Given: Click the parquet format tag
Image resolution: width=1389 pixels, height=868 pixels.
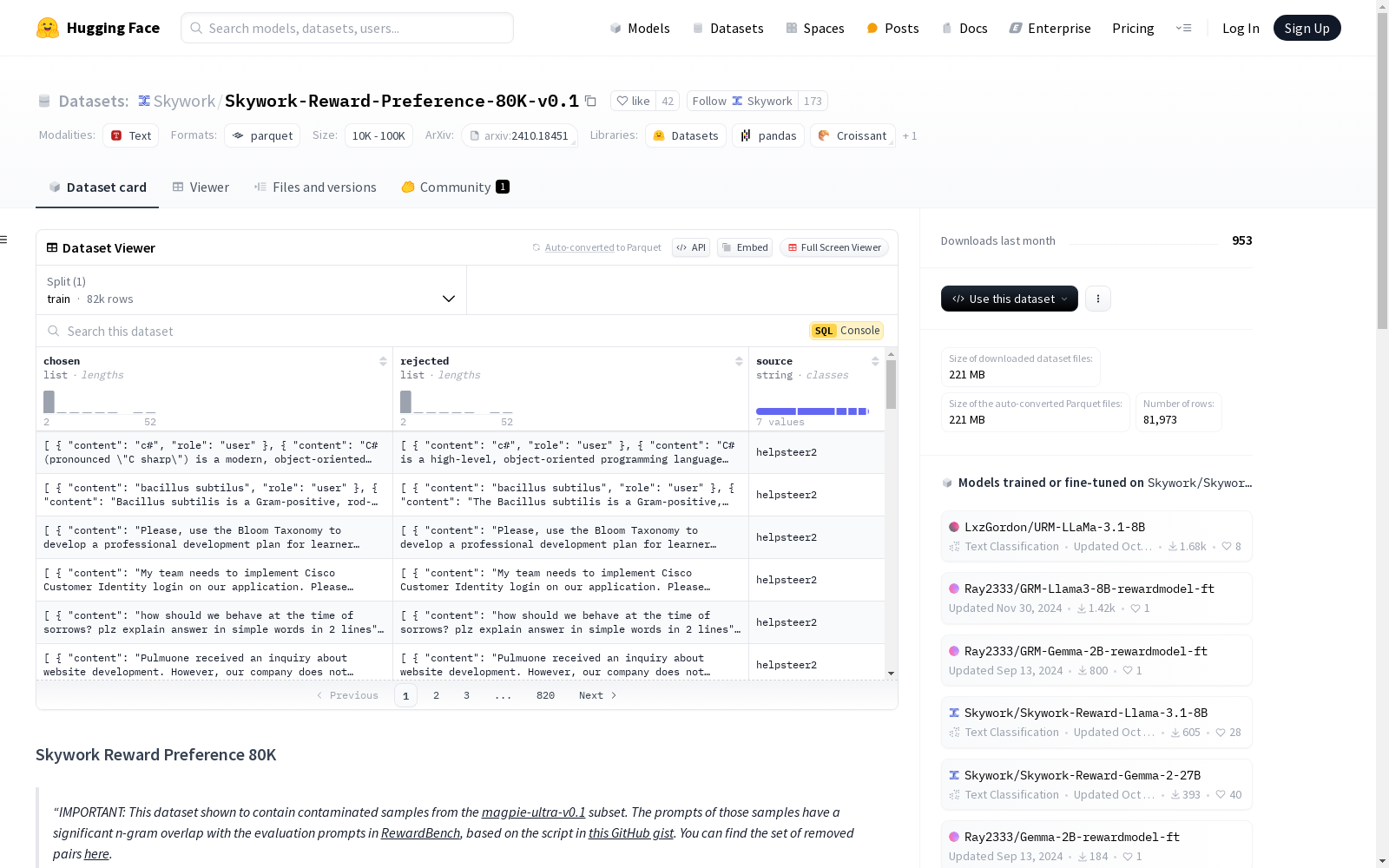Looking at the screenshot, I should (262, 135).
